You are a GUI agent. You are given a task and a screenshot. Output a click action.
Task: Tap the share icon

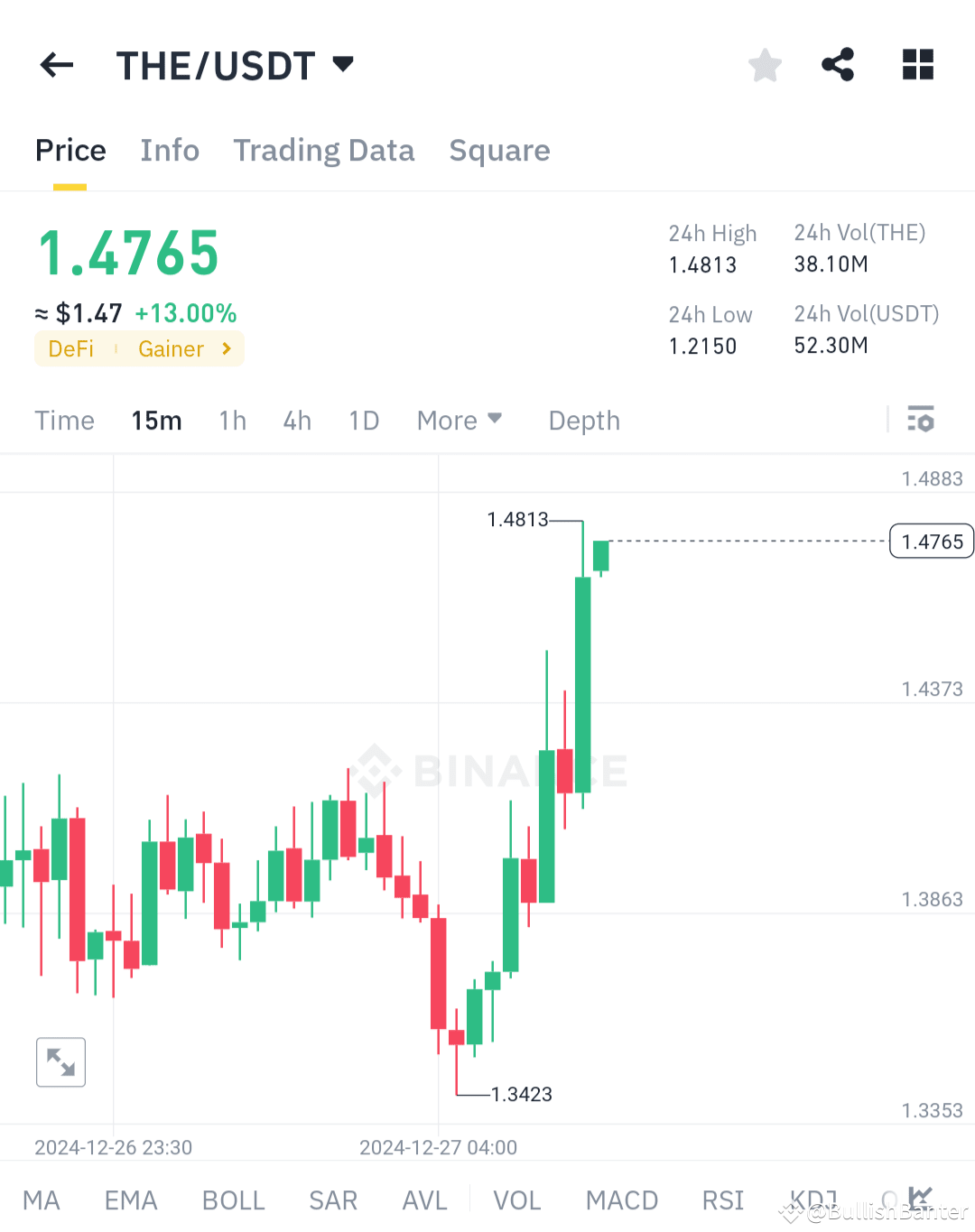click(838, 64)
